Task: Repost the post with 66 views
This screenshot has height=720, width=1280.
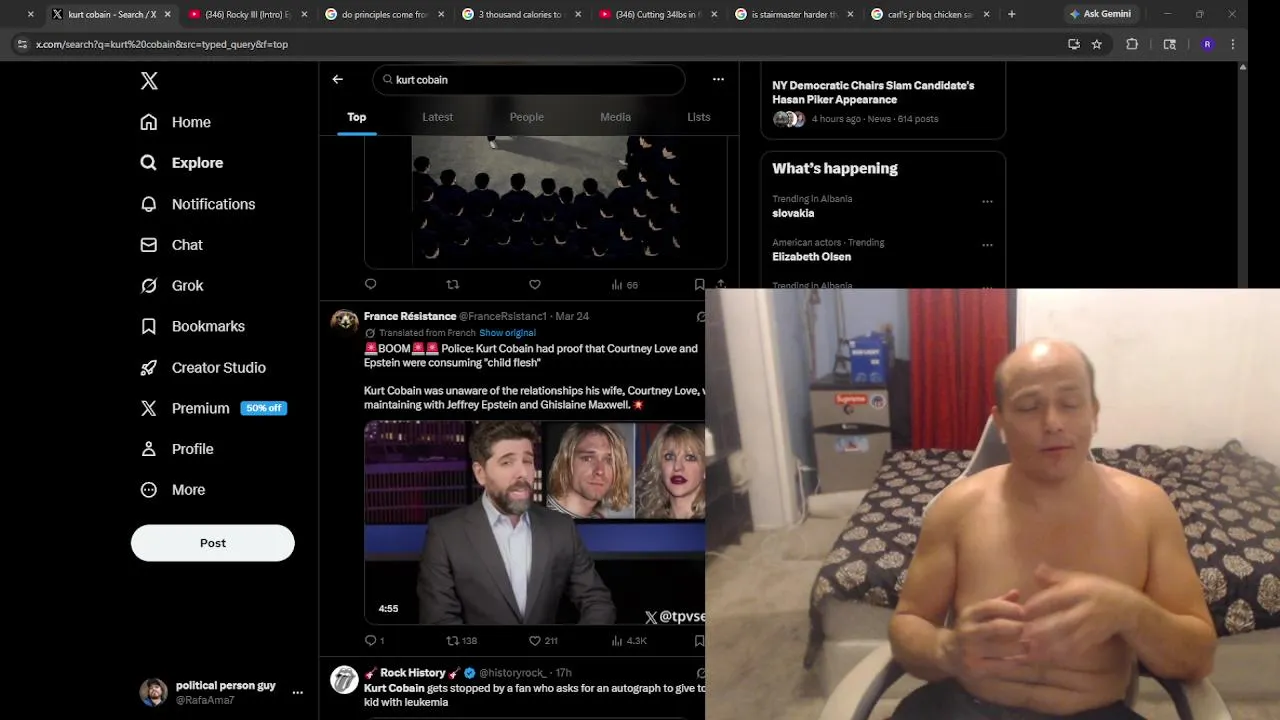Action: (453, 285)
